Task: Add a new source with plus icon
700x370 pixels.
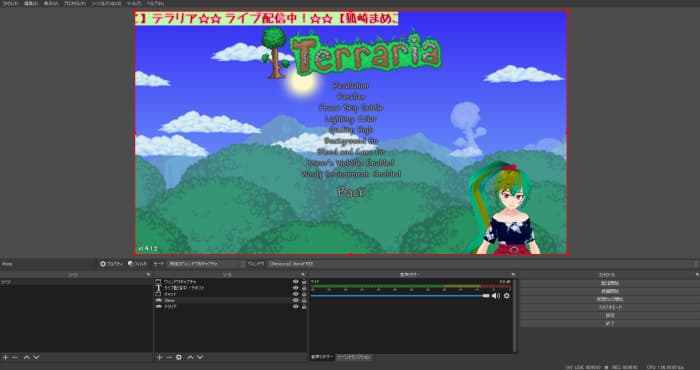Action: [x=159, y=357]
